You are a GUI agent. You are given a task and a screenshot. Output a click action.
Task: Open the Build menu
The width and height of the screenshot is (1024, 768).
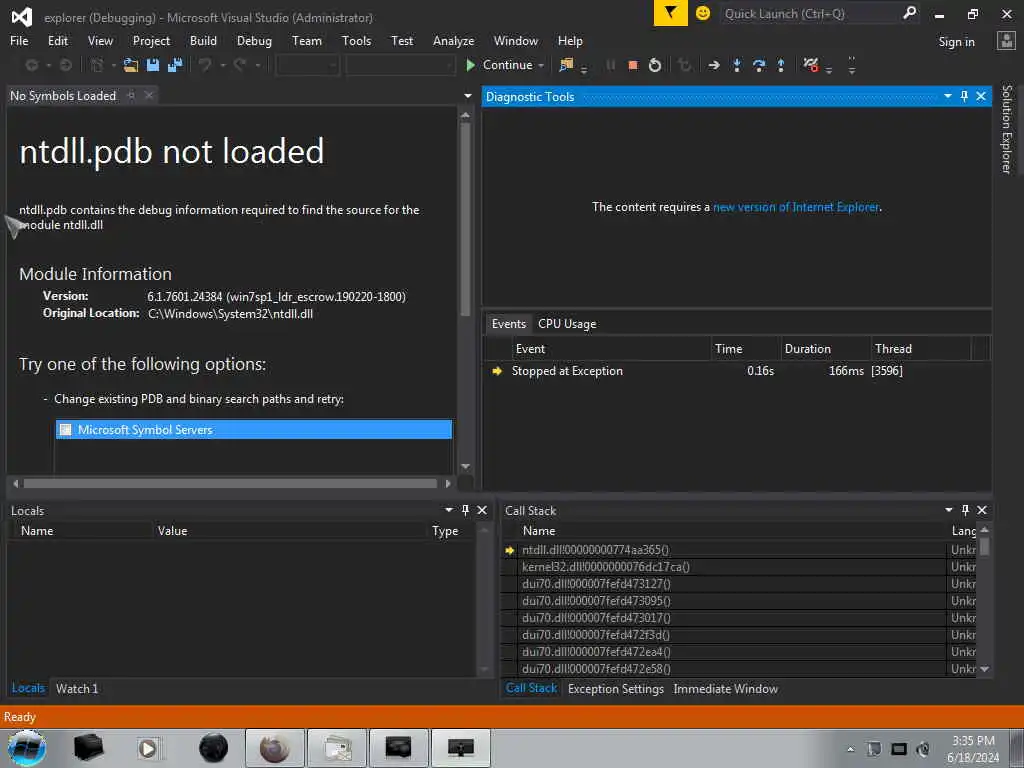[x=203, y=40]
